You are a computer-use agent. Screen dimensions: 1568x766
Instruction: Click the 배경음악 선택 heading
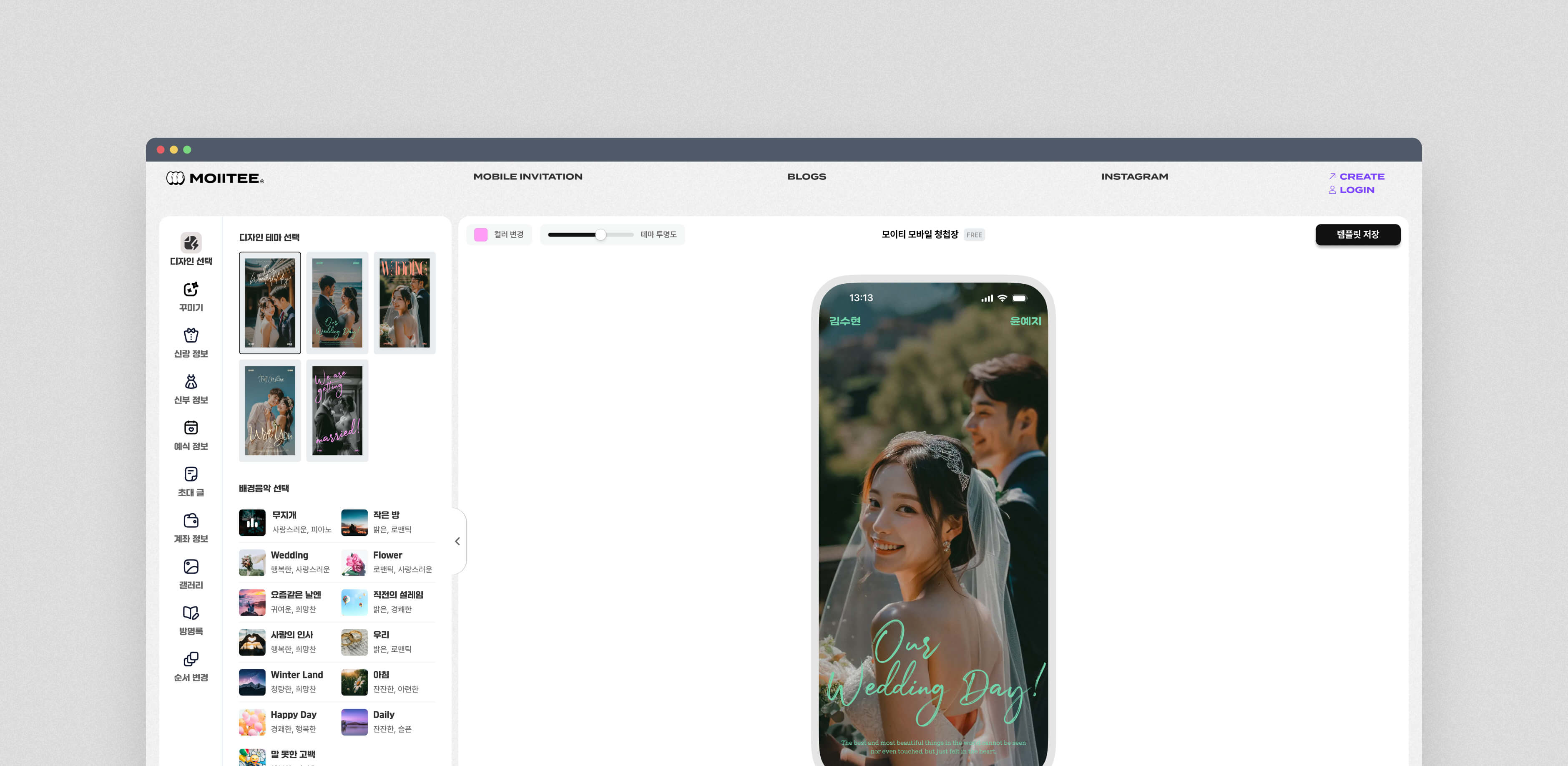click(x=264, y=488)
